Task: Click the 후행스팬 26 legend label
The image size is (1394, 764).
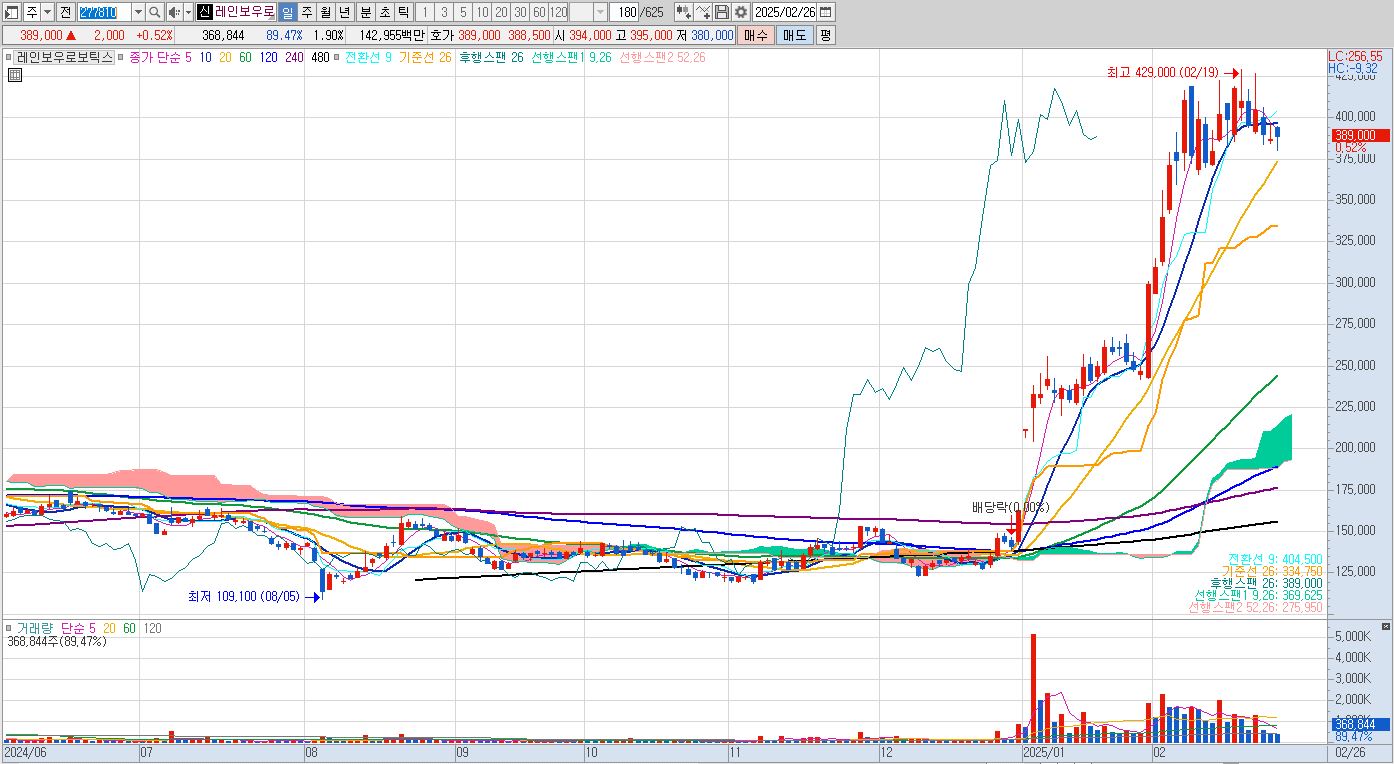Action: coord(491,57)
